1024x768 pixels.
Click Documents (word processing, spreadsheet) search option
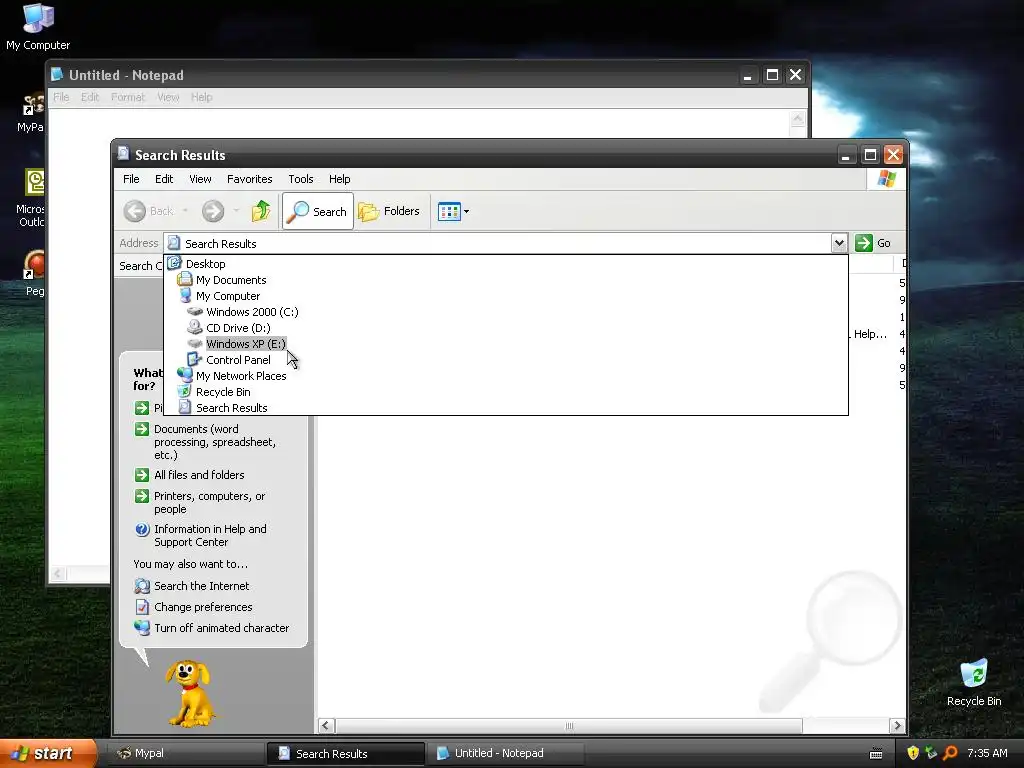[x=215, y=442]
